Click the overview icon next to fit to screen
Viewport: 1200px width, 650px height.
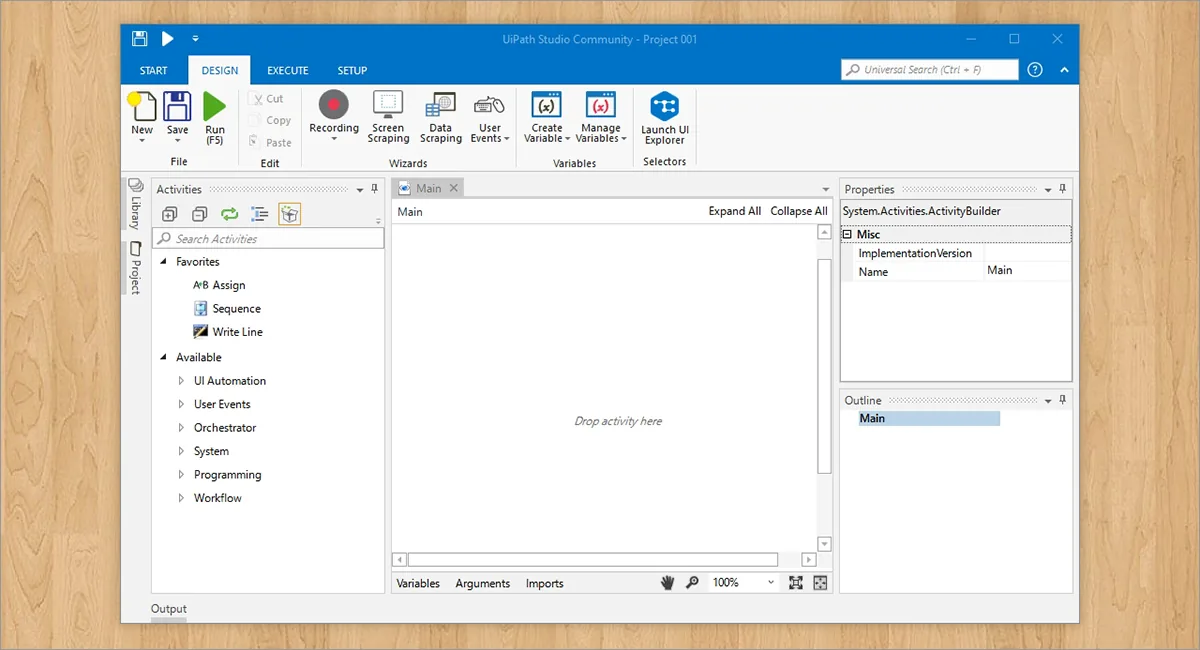pyautogui.click(x=820, y=583)
